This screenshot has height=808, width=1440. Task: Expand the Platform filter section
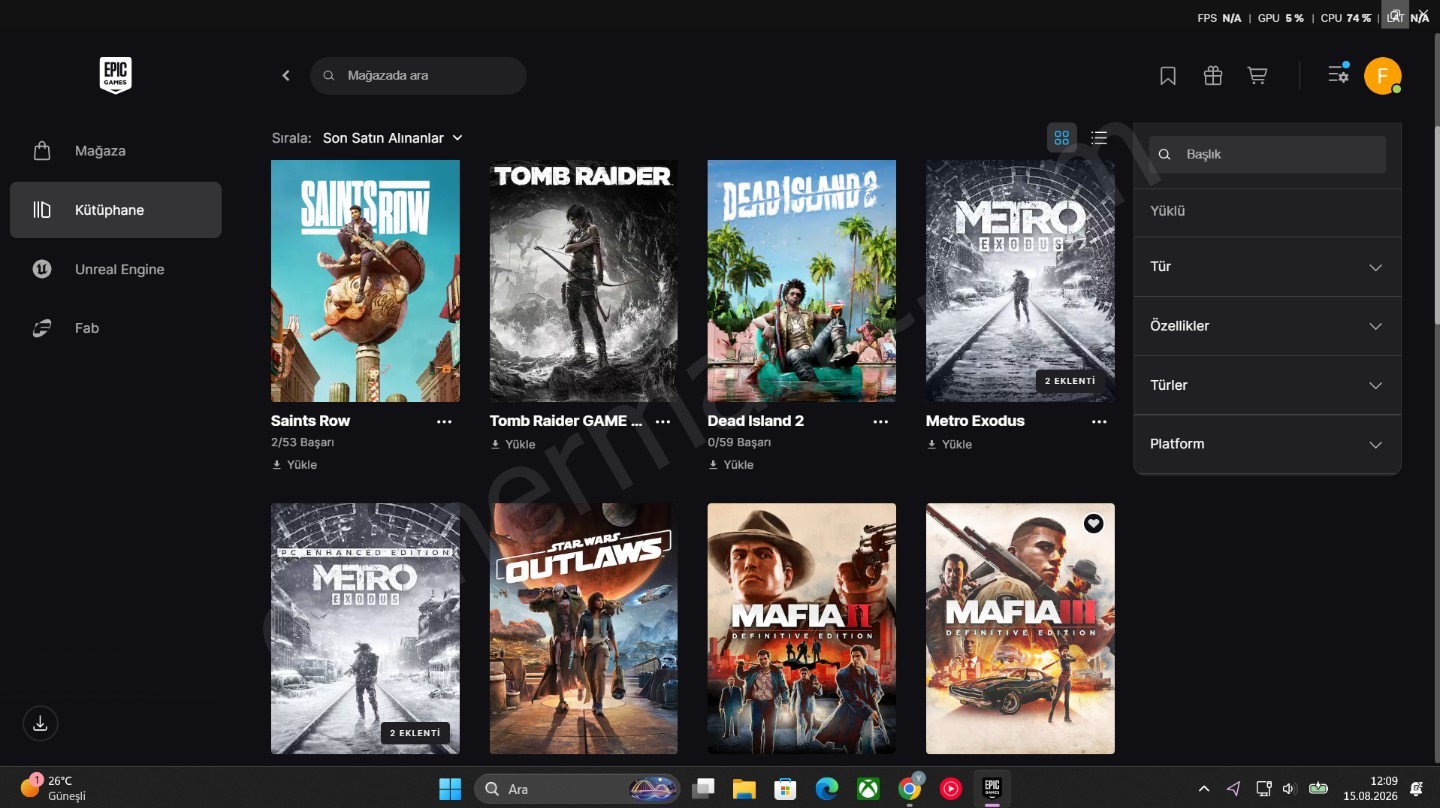1267,444
